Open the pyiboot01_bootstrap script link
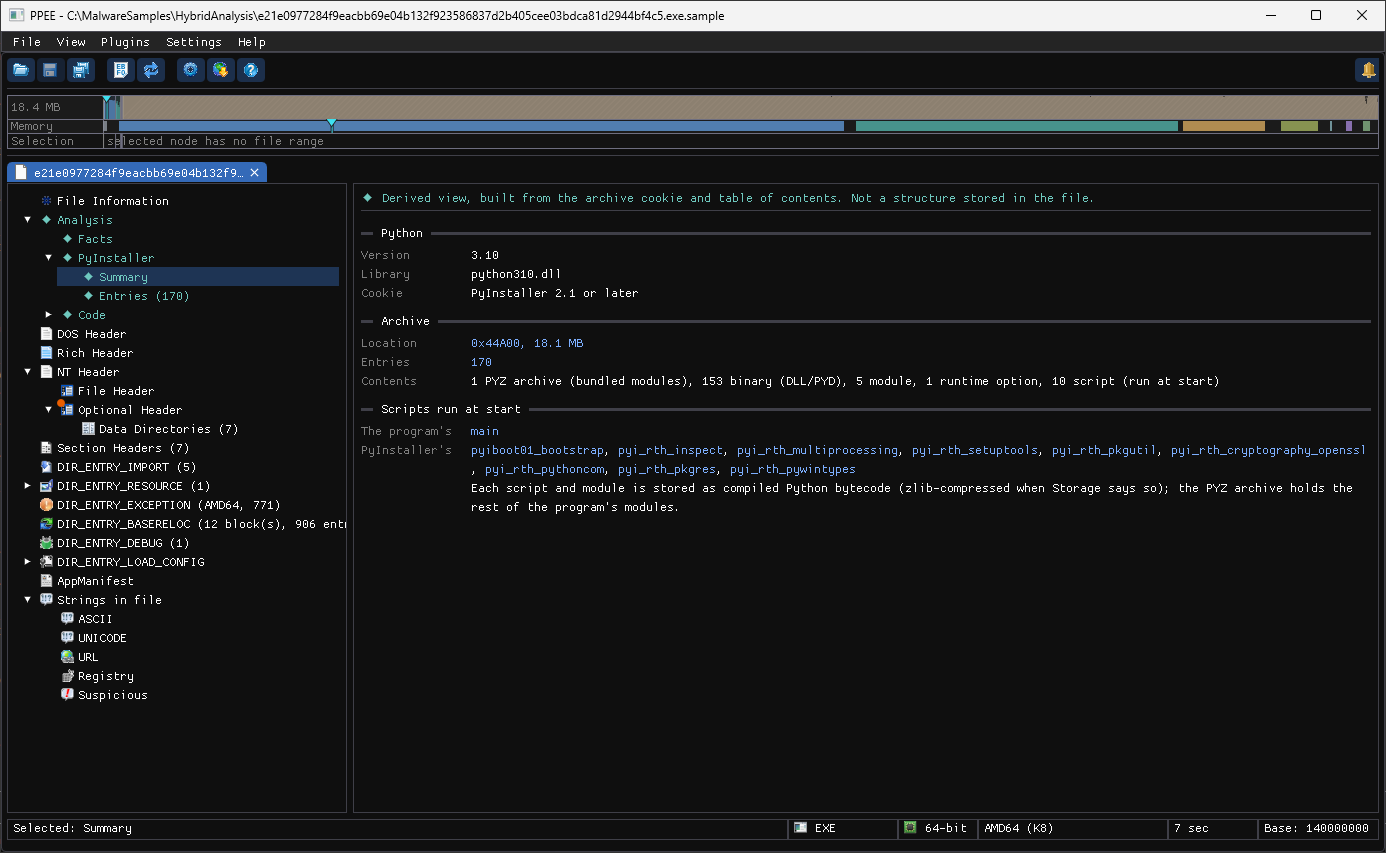 click(537, 450)
